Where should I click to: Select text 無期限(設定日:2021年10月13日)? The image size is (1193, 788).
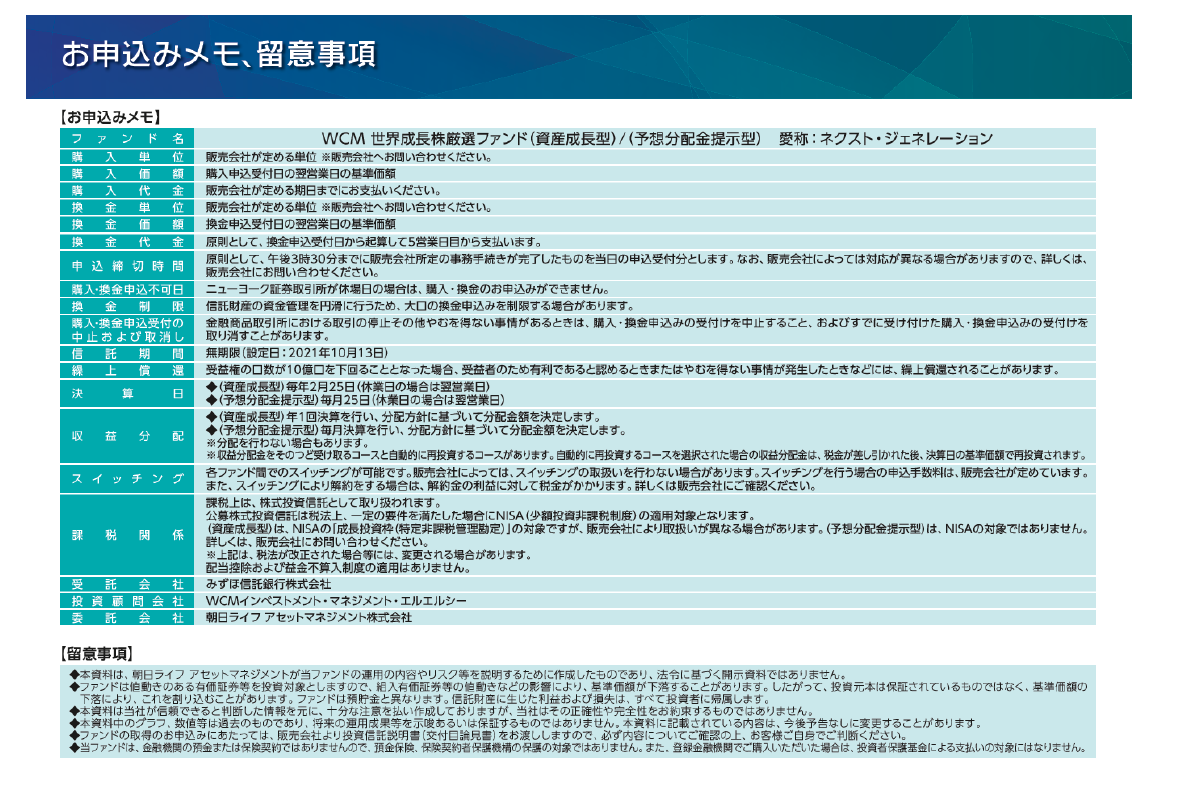297,353
